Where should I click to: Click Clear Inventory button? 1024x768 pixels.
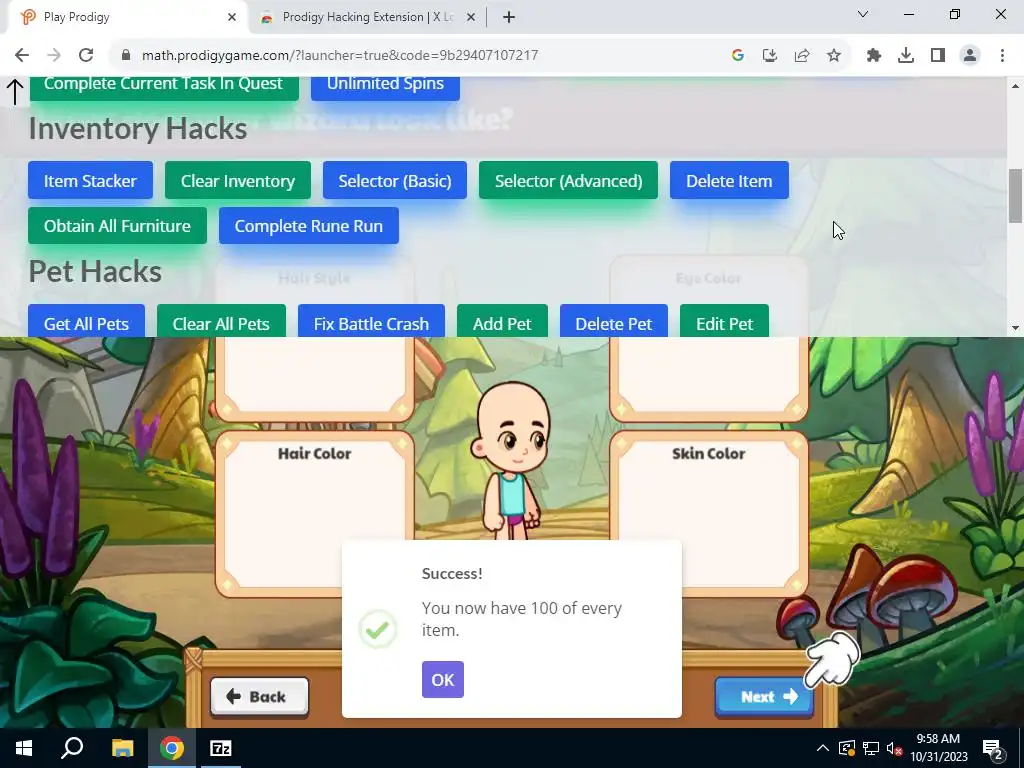[238, 181]
